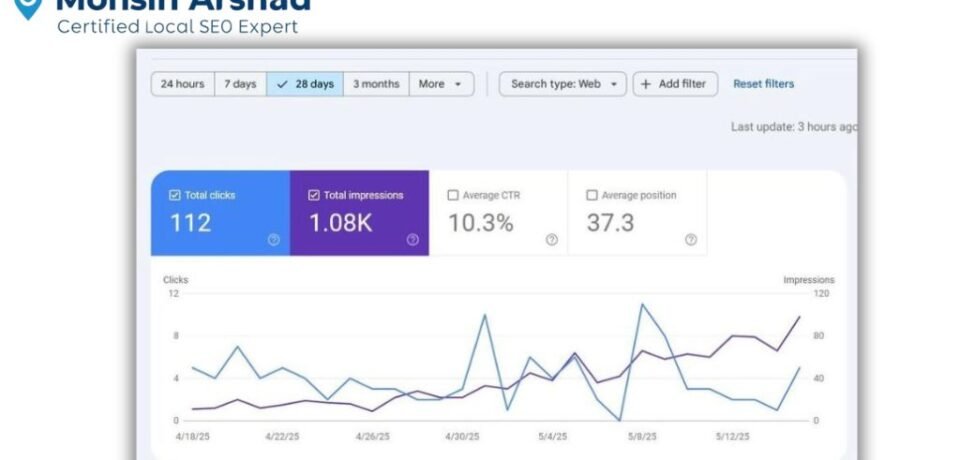Click the 5/8/25 date on chart axis
960x460 pixels.
[x=642, y=437]
